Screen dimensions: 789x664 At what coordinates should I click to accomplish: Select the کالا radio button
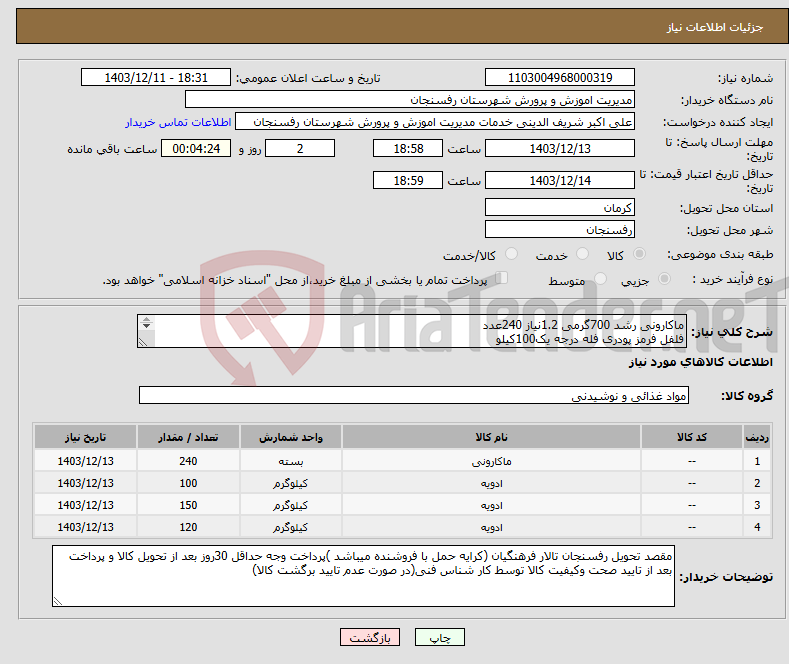pos(639,254)
